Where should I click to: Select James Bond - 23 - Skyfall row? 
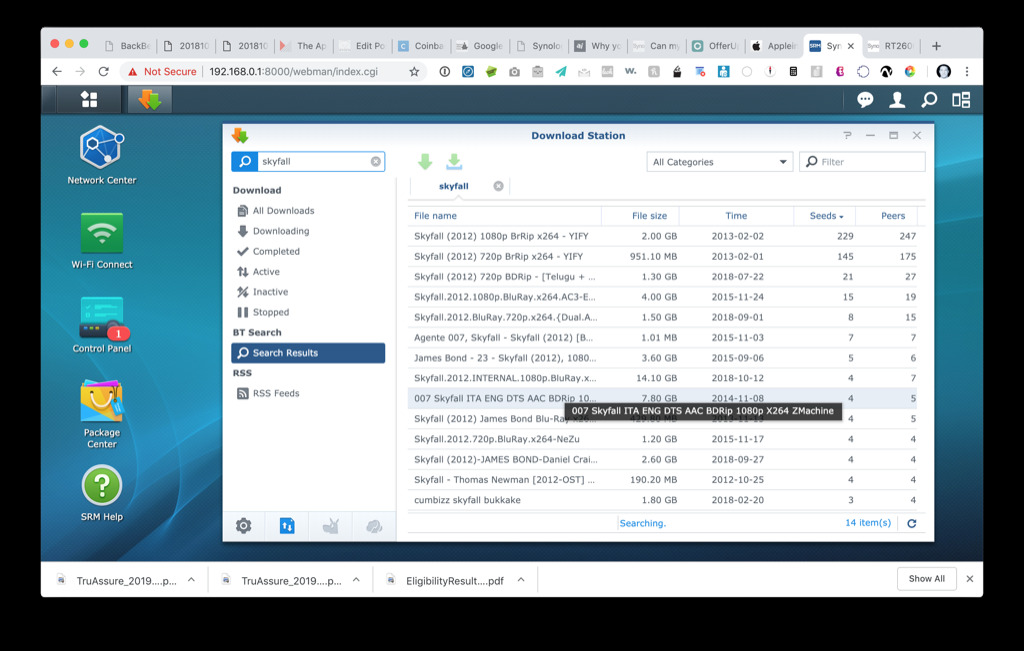[x=662, y=358]
